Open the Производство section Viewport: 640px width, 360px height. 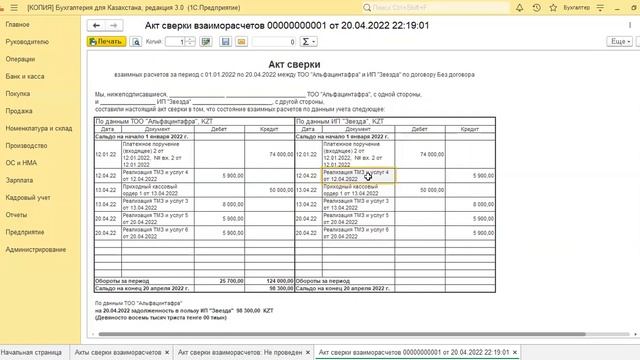tap(26, 146)
